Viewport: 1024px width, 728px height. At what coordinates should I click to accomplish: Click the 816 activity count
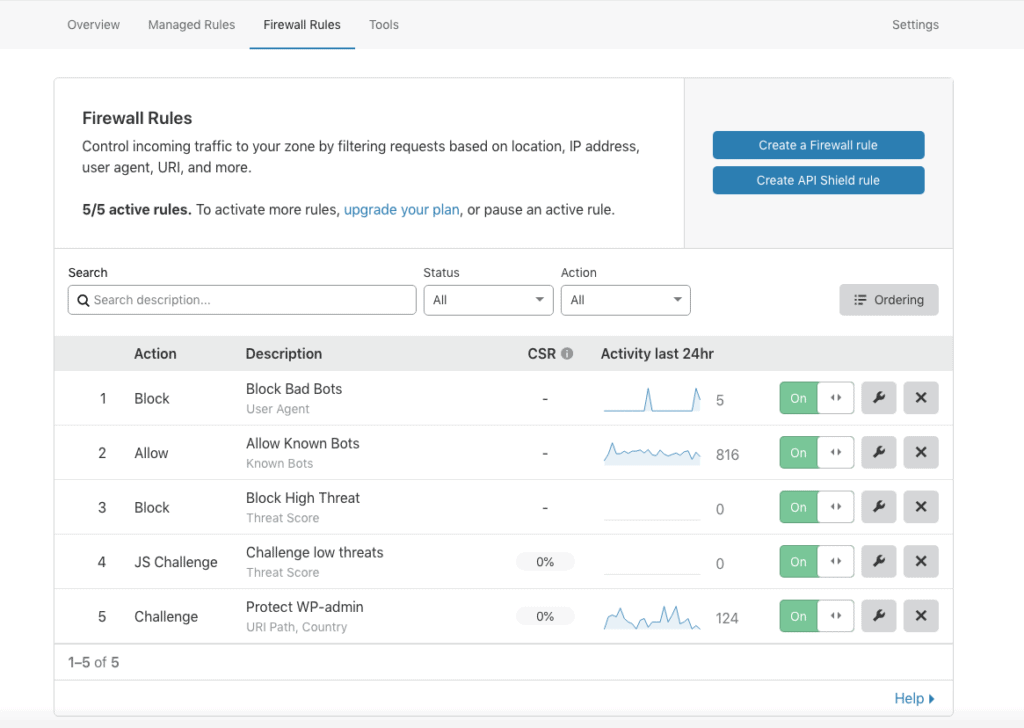(727, 455)
